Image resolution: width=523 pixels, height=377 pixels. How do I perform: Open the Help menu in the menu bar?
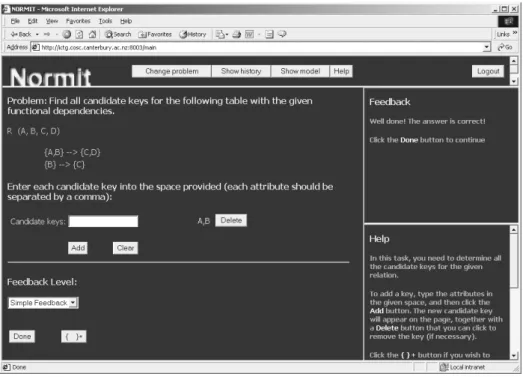pyautogui.click(x=126, y=21)
